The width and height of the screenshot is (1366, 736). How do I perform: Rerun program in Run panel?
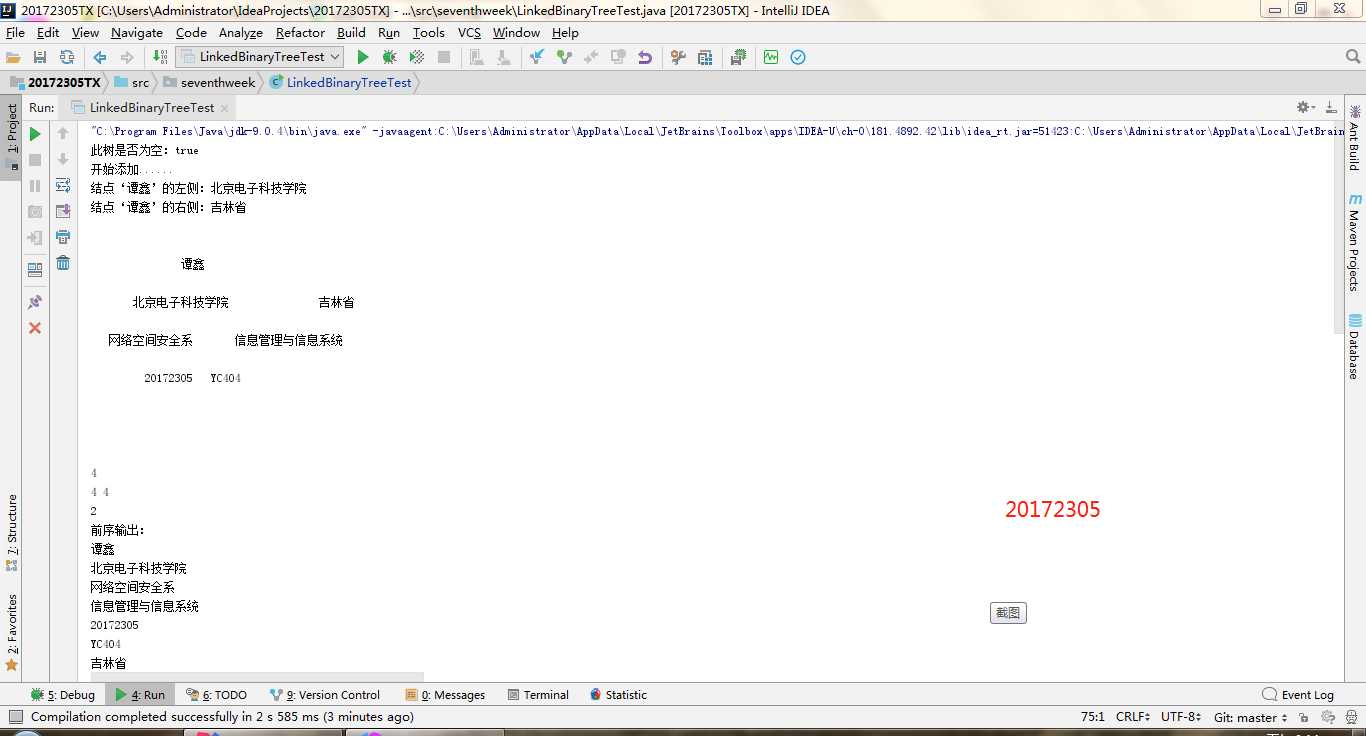pos(35,134)
